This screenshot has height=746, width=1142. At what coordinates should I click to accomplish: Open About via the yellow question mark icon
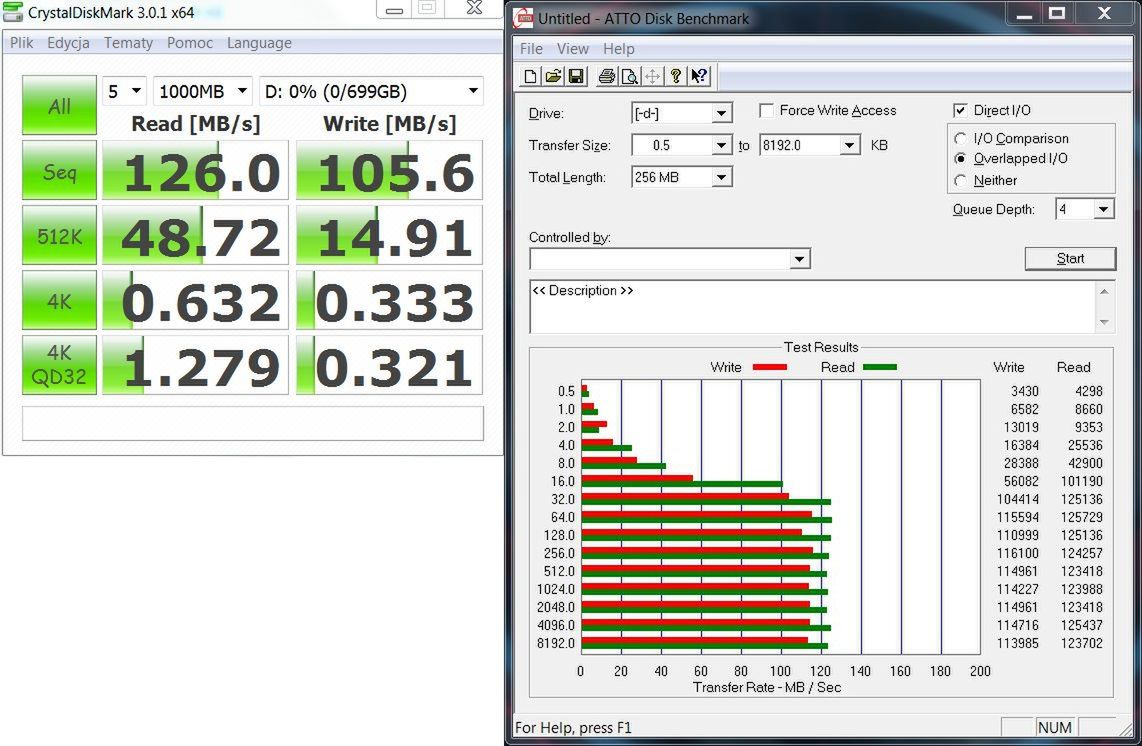[676, 76]
